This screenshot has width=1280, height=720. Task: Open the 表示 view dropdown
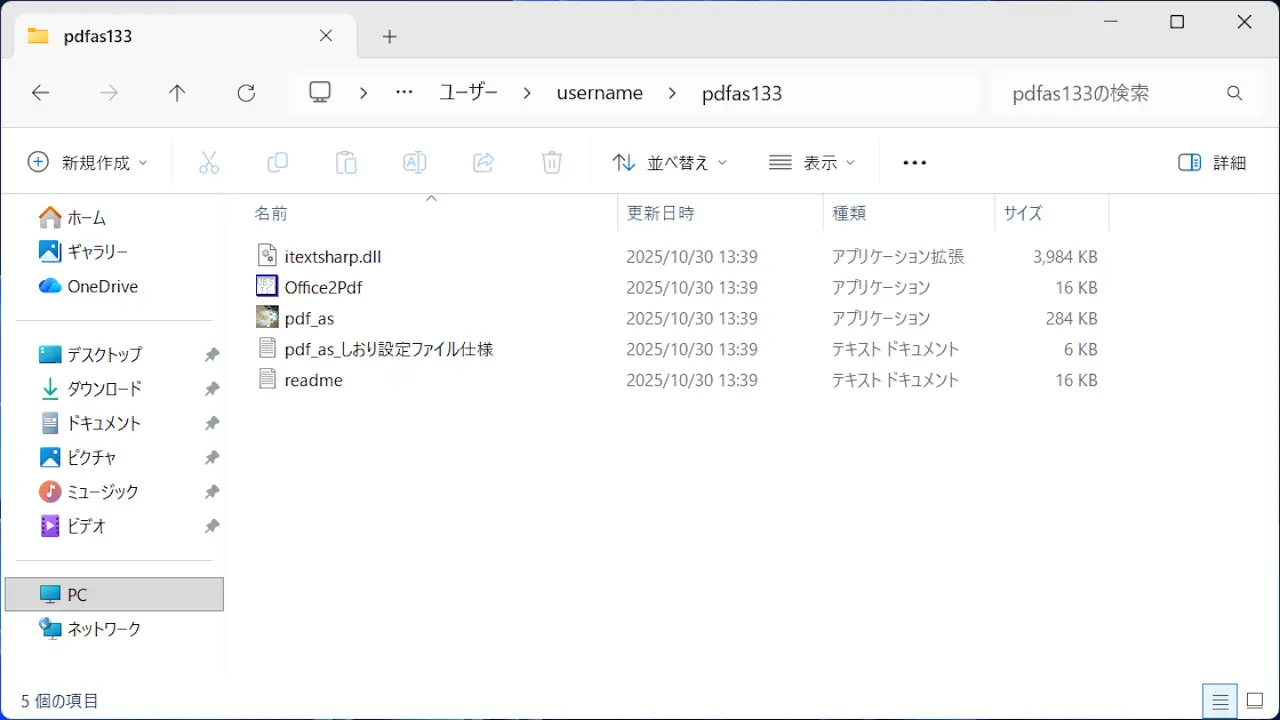pos(812,163)
